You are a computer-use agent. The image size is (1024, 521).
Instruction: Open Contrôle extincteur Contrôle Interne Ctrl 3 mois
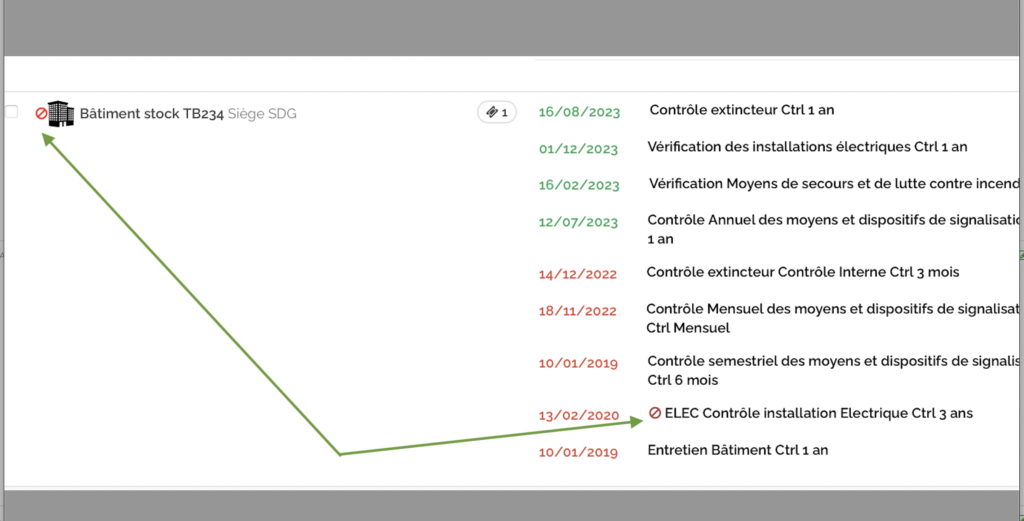[x=804, y=271]
